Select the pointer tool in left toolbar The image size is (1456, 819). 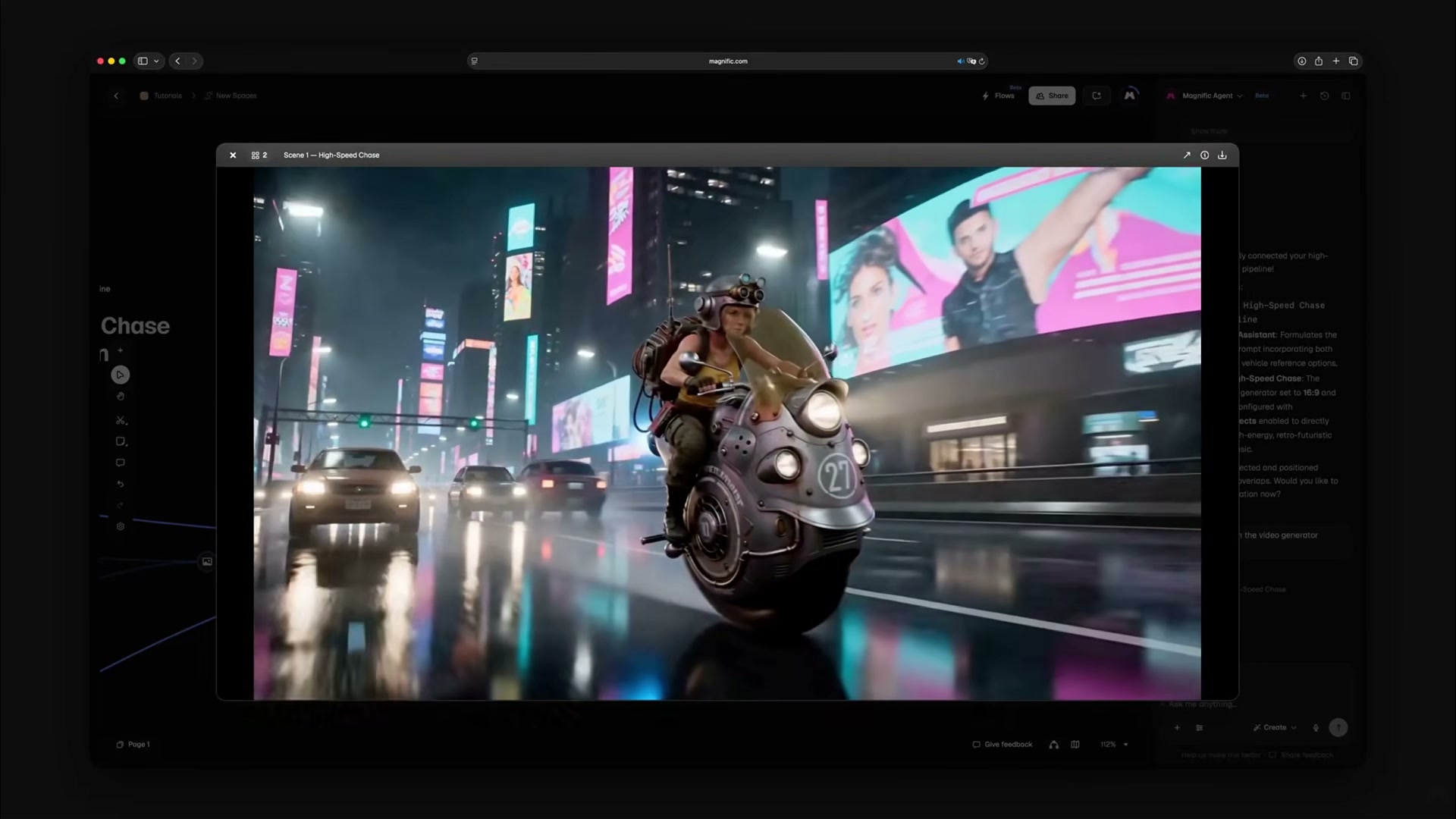[120, 375]
